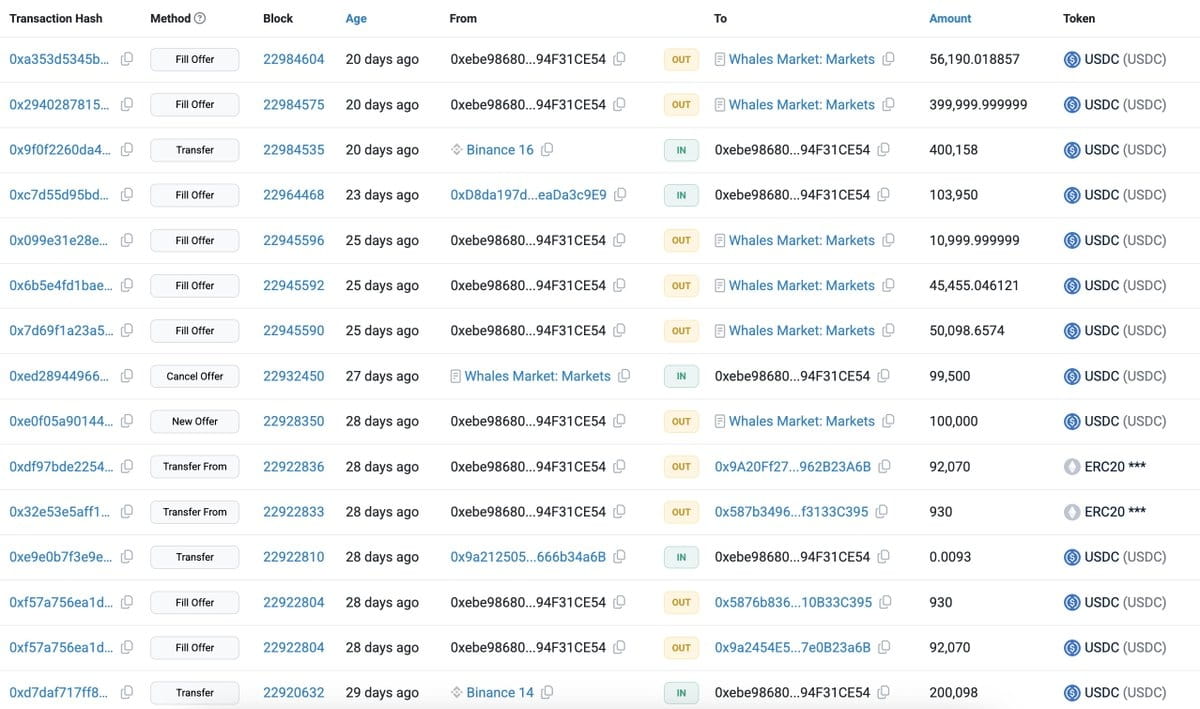Screen dimensions: 1200x709
Task: Open block 22945592
Action: [x=294, y=285]
